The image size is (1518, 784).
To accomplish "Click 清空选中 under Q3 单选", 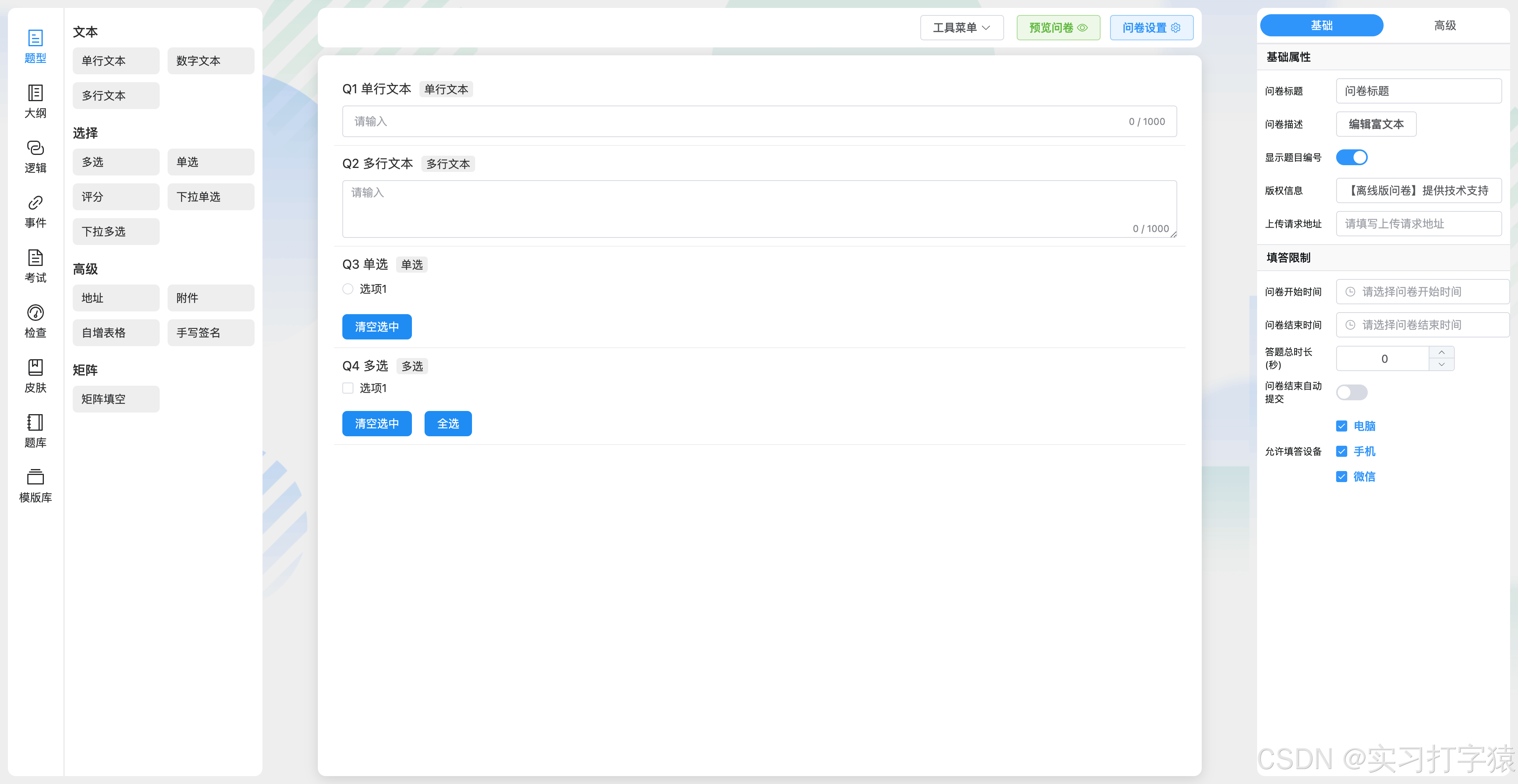I will coord(377,327).
